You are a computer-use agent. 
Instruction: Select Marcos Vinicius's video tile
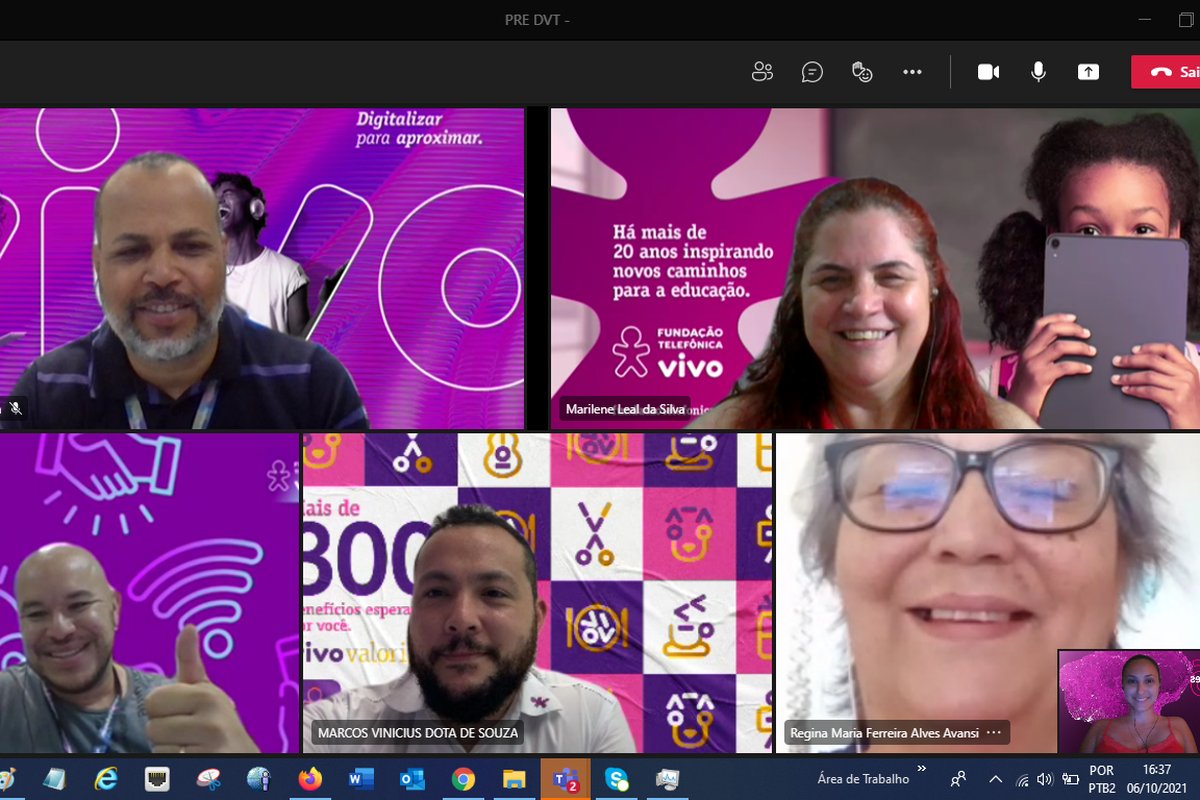pos(537,593)
